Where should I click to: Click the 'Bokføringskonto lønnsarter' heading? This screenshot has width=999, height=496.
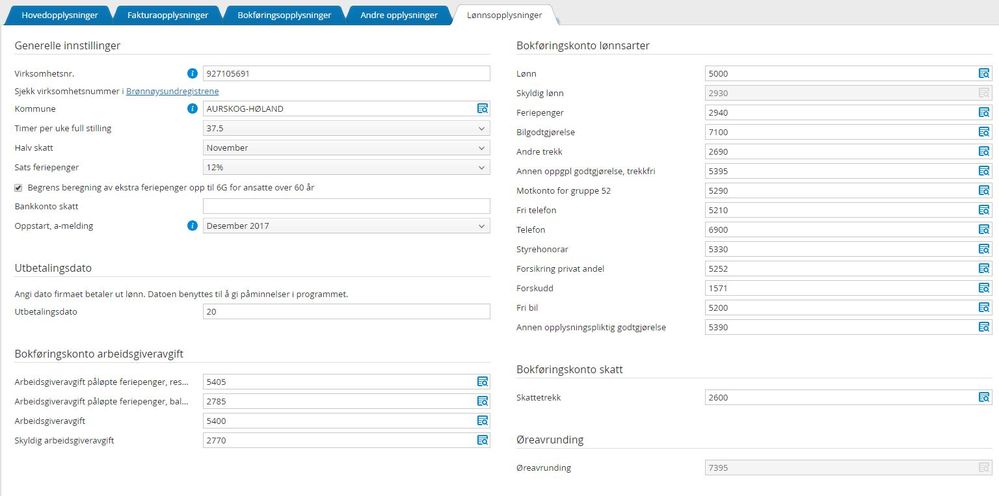coord(582,46)
